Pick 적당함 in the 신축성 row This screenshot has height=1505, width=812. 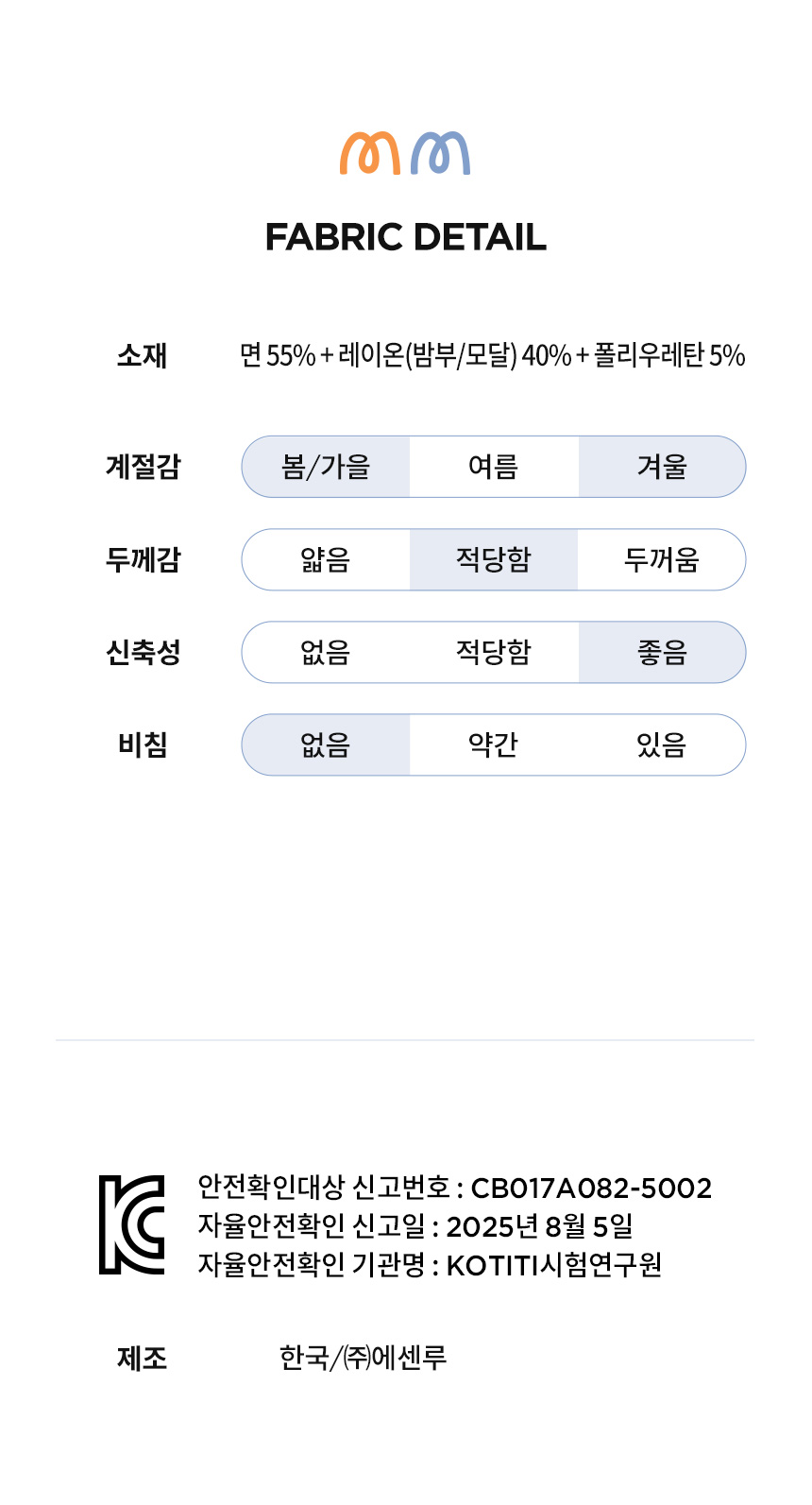tap(493, 653)
